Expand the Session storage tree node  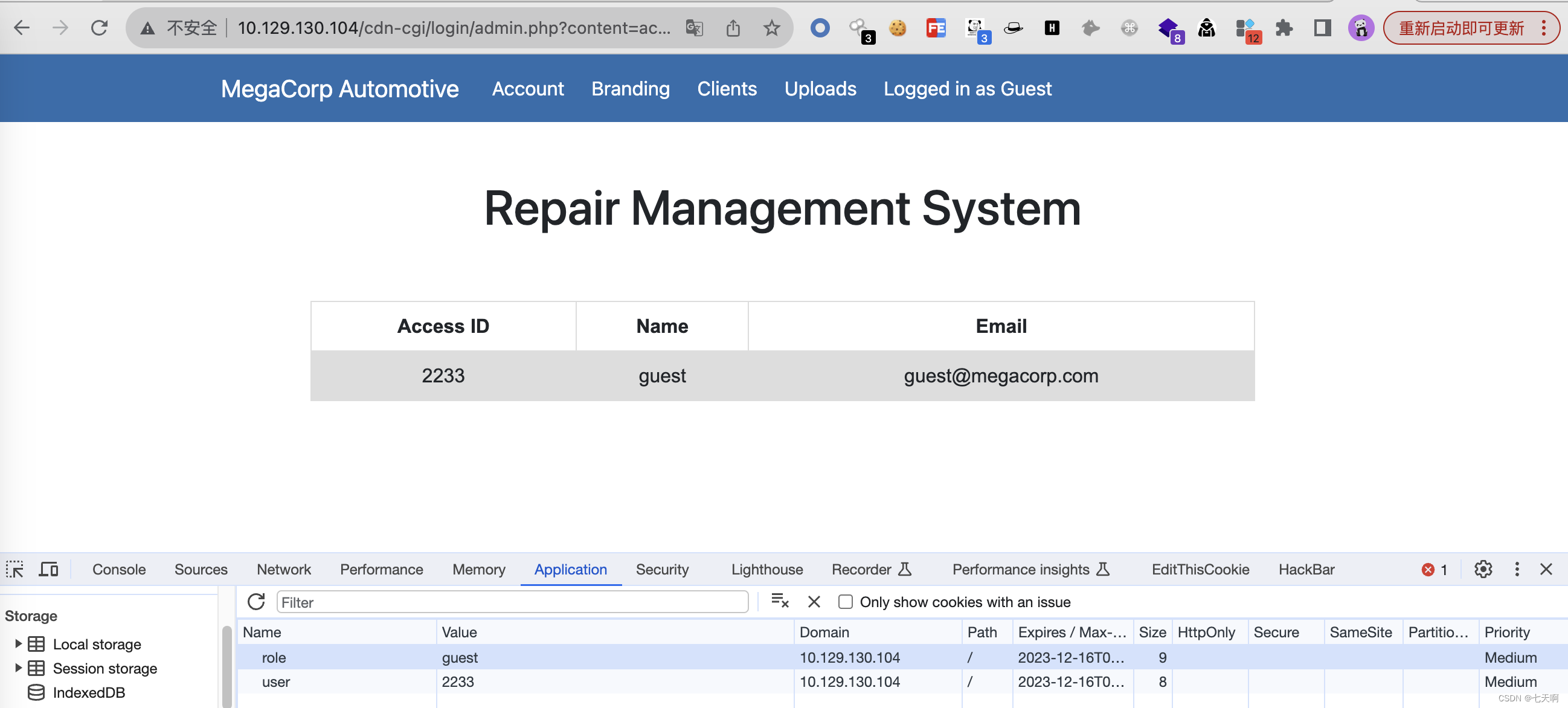pyautogui.click(x=18, y=668)
